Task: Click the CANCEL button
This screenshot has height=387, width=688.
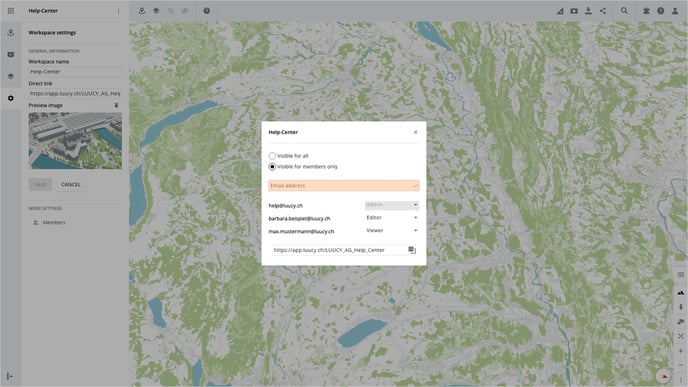Action: [71, 185]
